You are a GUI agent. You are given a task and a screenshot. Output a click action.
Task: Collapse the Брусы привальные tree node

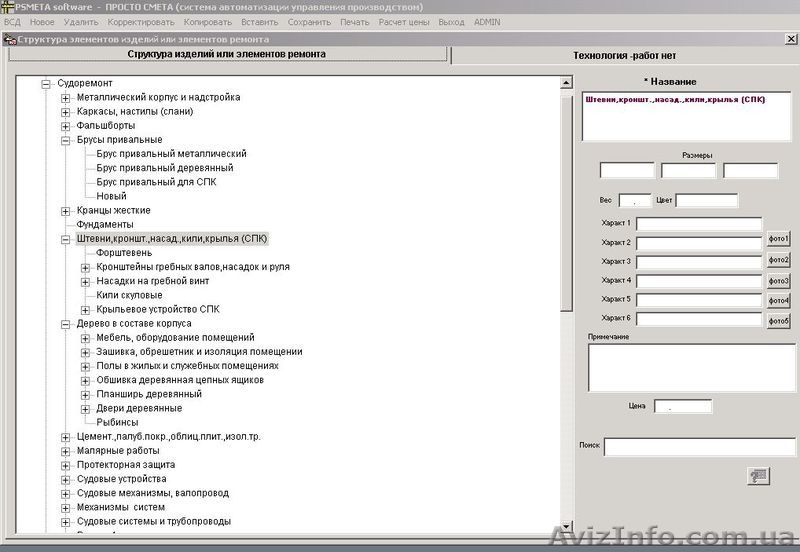[66, 141]
